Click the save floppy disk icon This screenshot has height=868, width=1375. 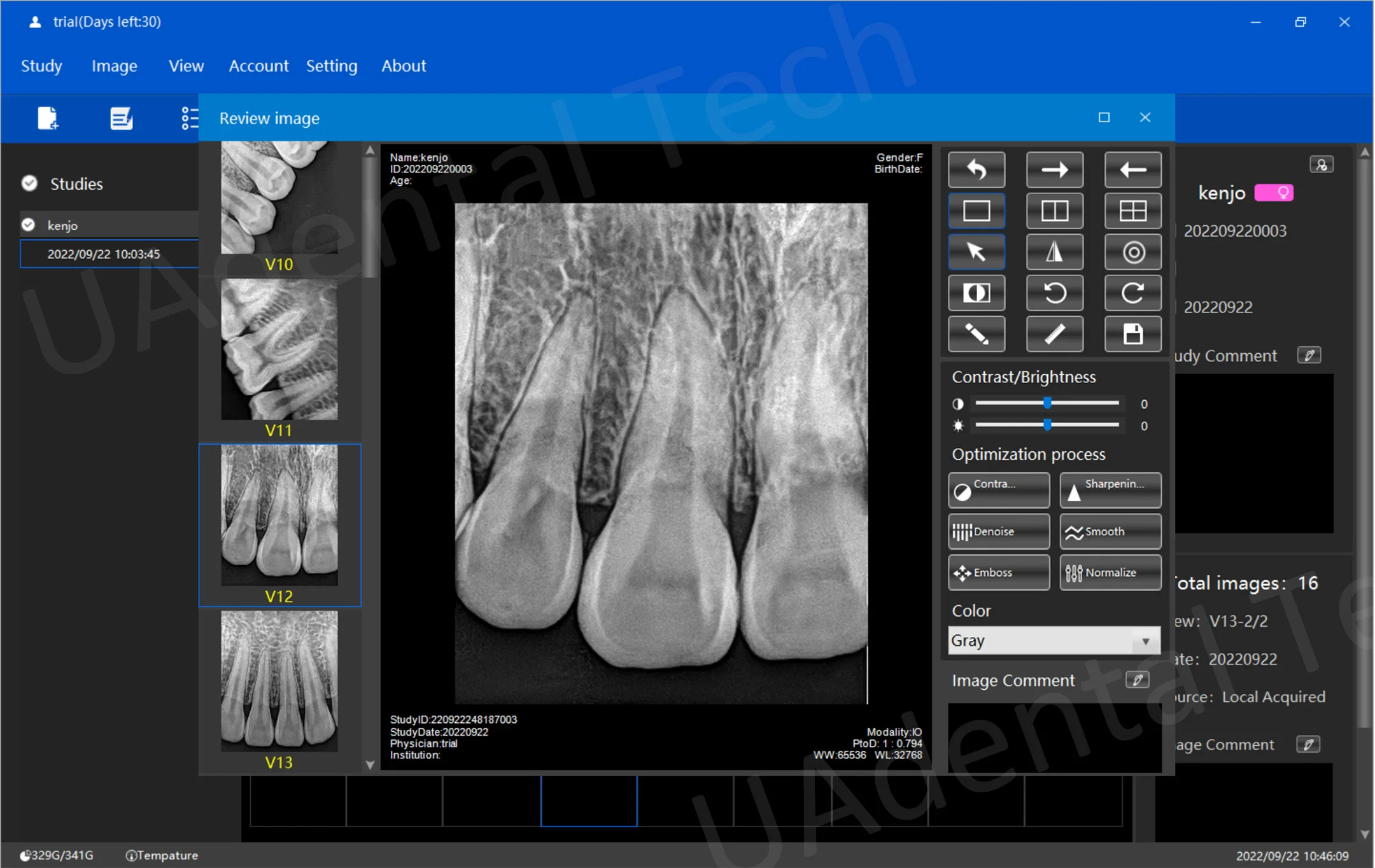click(x=1132, y=334)
